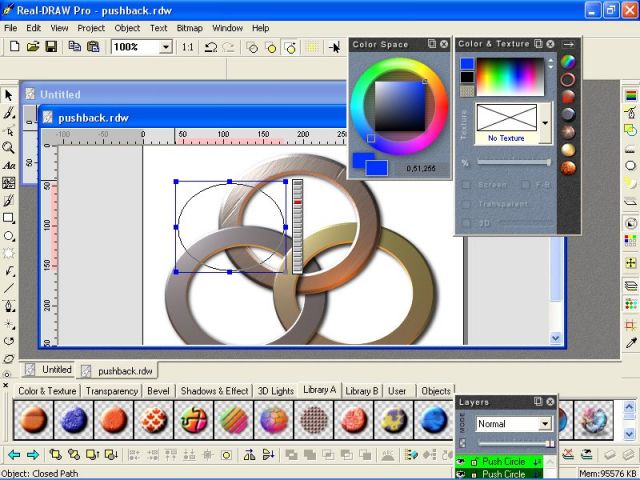Click the rainbow color stripes icon

pos(631,96)
